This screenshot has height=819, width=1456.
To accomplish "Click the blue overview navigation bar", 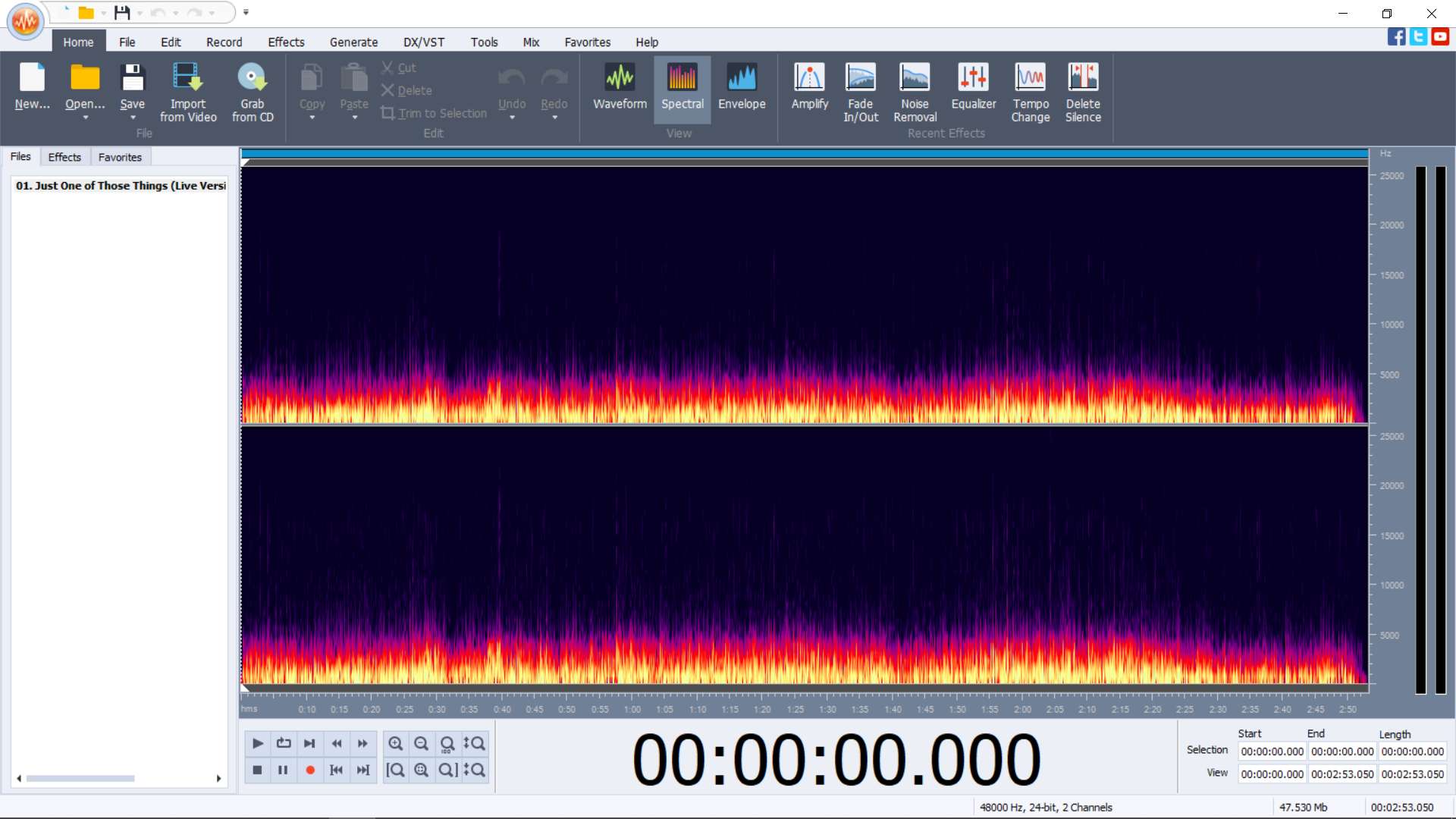I will [804, 154].
